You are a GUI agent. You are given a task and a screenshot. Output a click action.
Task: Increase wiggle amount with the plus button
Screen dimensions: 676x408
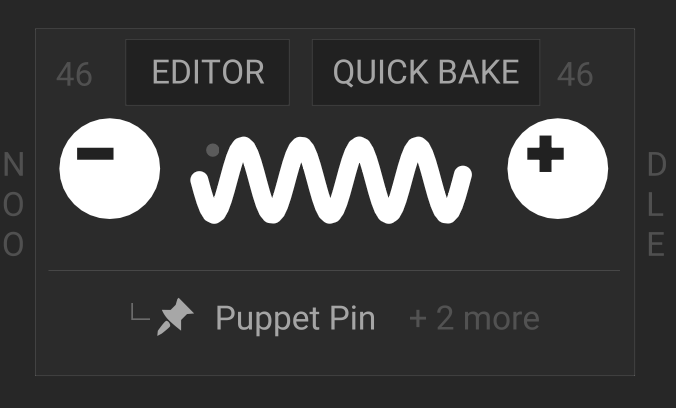coord(558,169)
